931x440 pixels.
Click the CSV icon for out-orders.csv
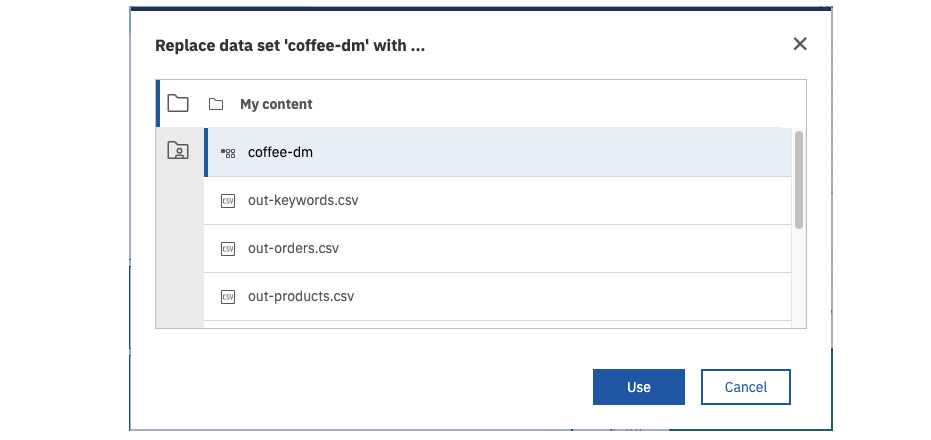click(x=228, y=249)
